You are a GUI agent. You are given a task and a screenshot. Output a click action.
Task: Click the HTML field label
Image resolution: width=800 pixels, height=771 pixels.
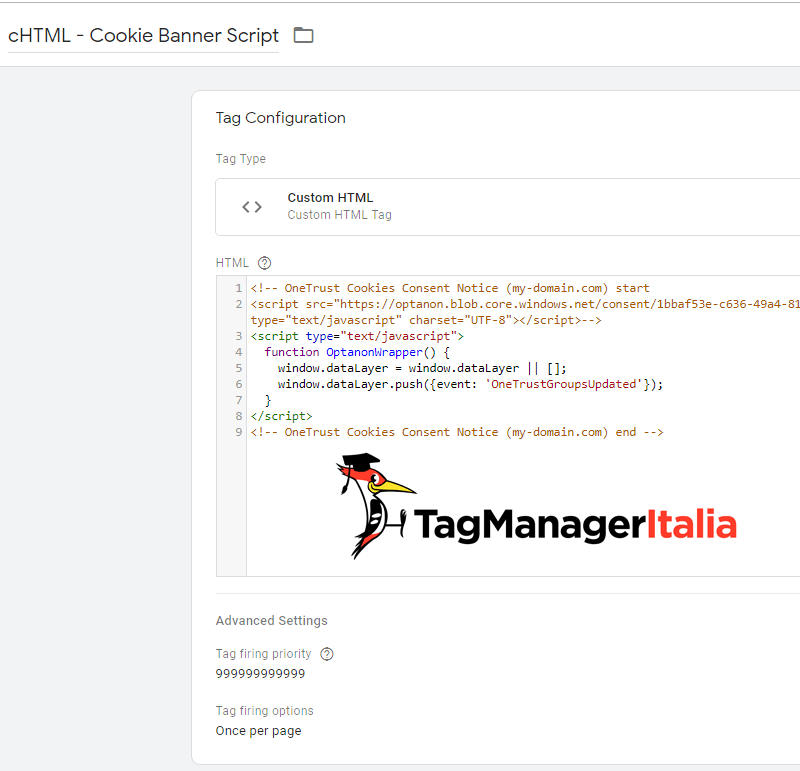tap(232, 263)
